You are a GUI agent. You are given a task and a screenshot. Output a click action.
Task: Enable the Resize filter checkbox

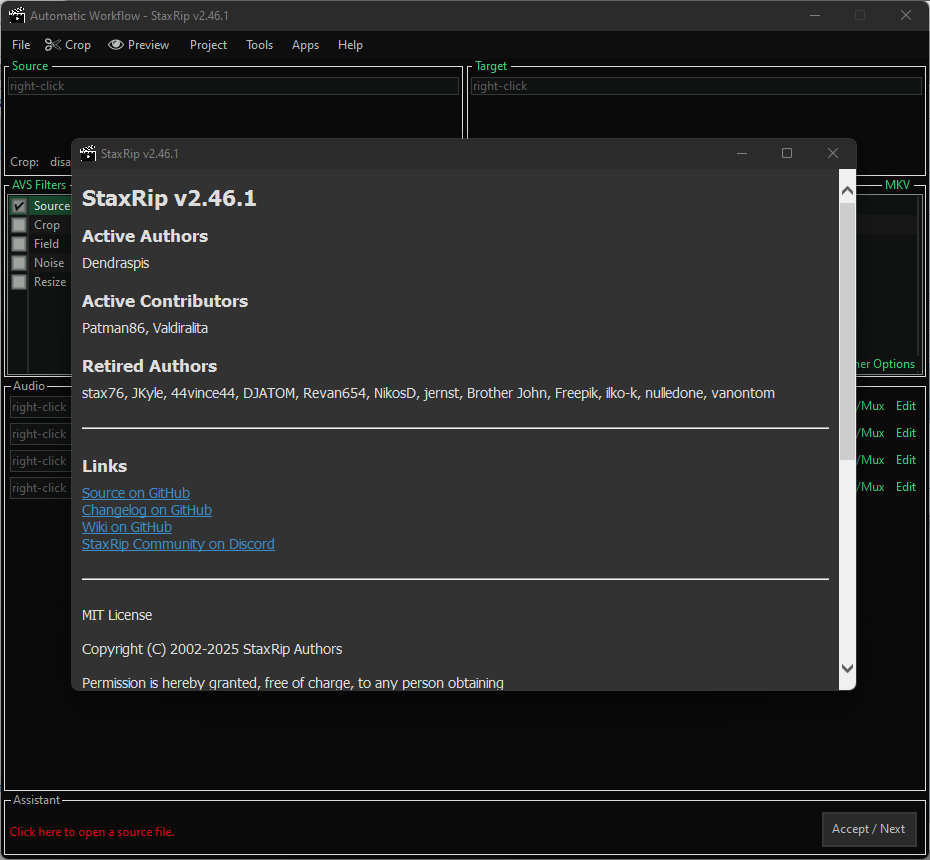coord(19,282)
